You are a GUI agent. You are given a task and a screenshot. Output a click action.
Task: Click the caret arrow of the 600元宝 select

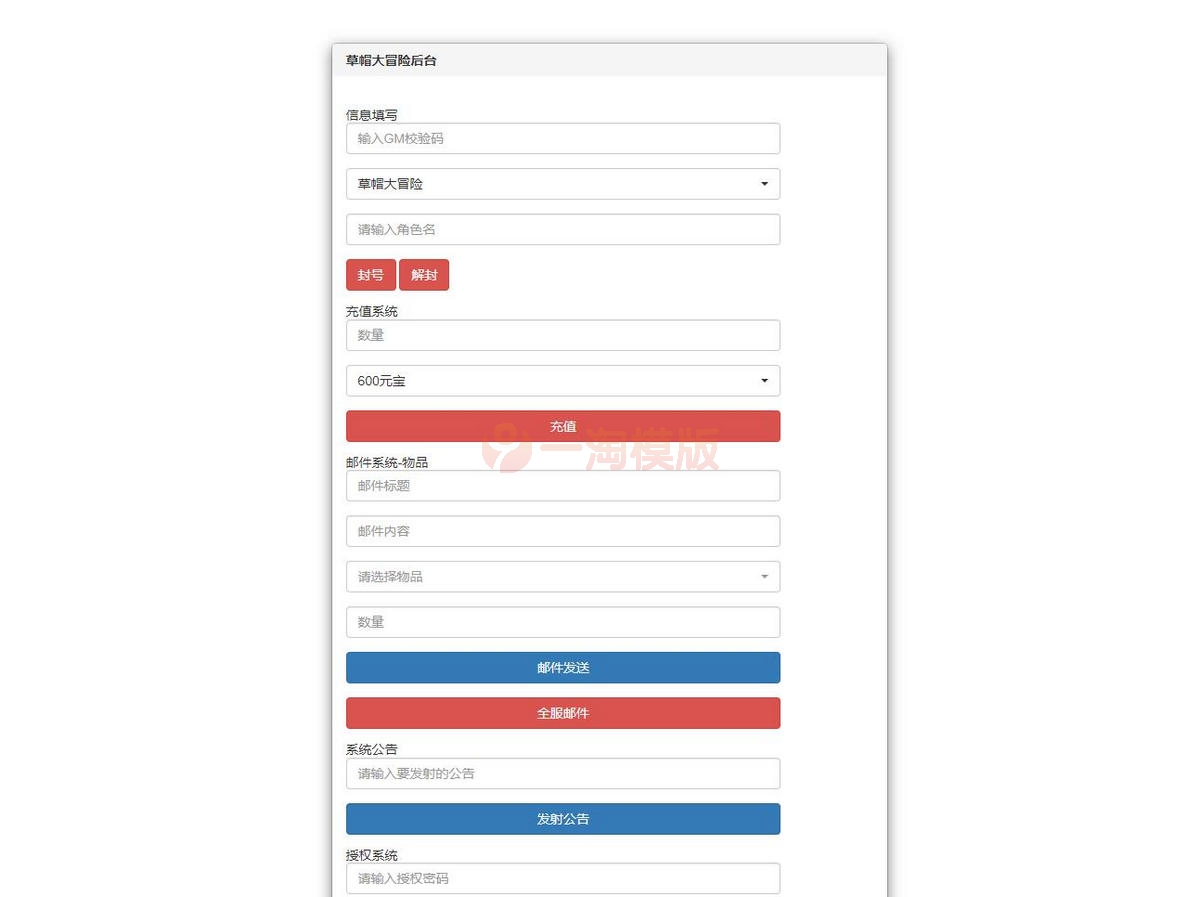(x=764, y=381)
